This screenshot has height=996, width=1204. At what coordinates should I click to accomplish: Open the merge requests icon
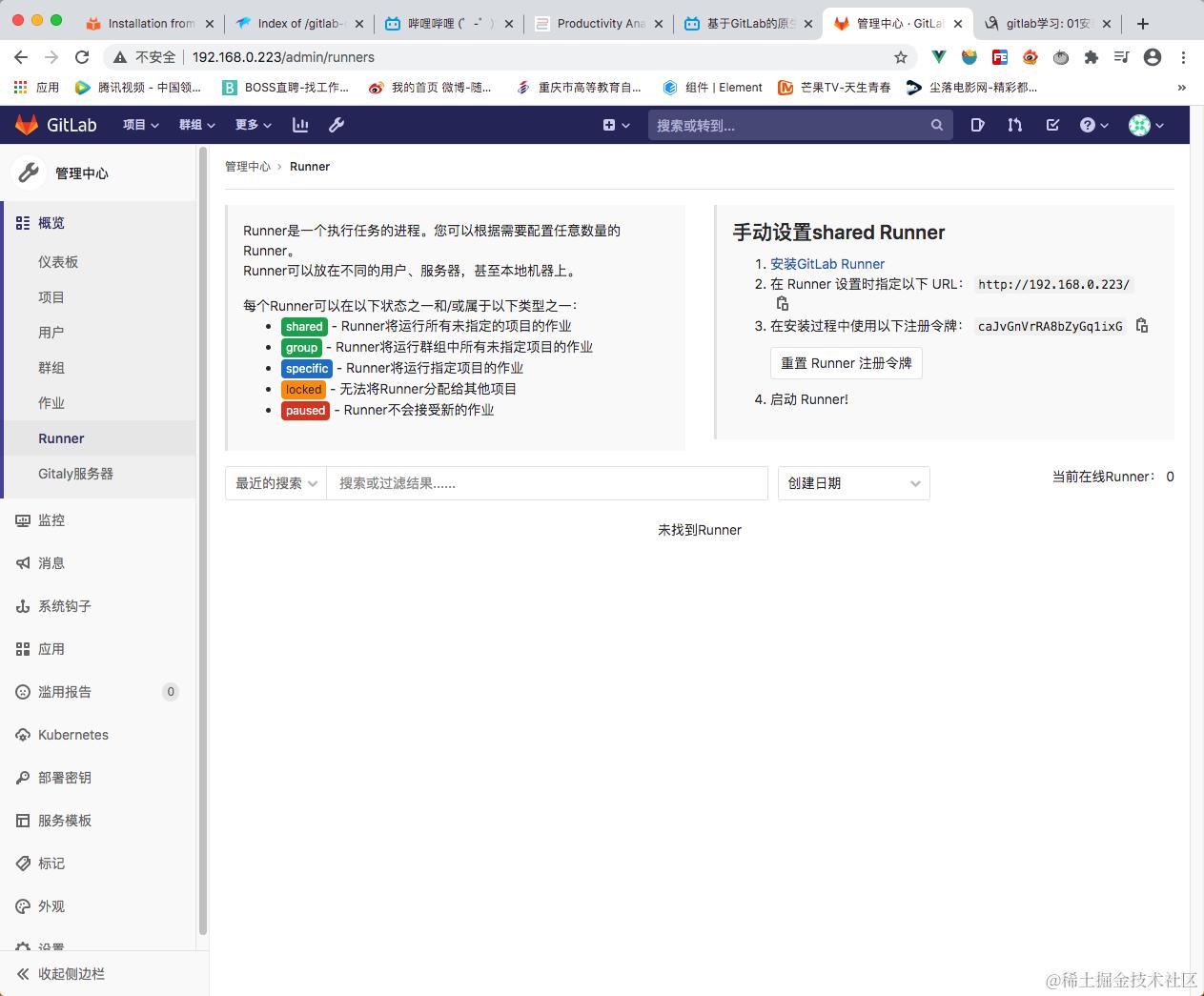pos(1014,125)
